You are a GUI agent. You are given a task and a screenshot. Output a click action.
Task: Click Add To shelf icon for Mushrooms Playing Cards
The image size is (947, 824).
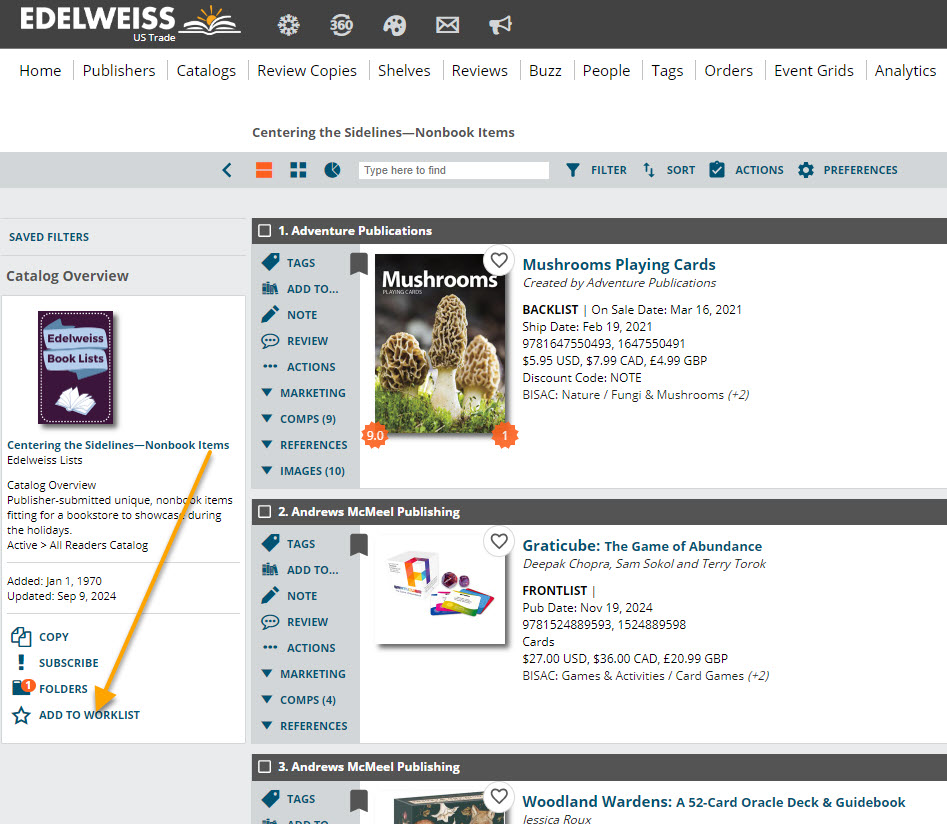[x=270, y=289]
